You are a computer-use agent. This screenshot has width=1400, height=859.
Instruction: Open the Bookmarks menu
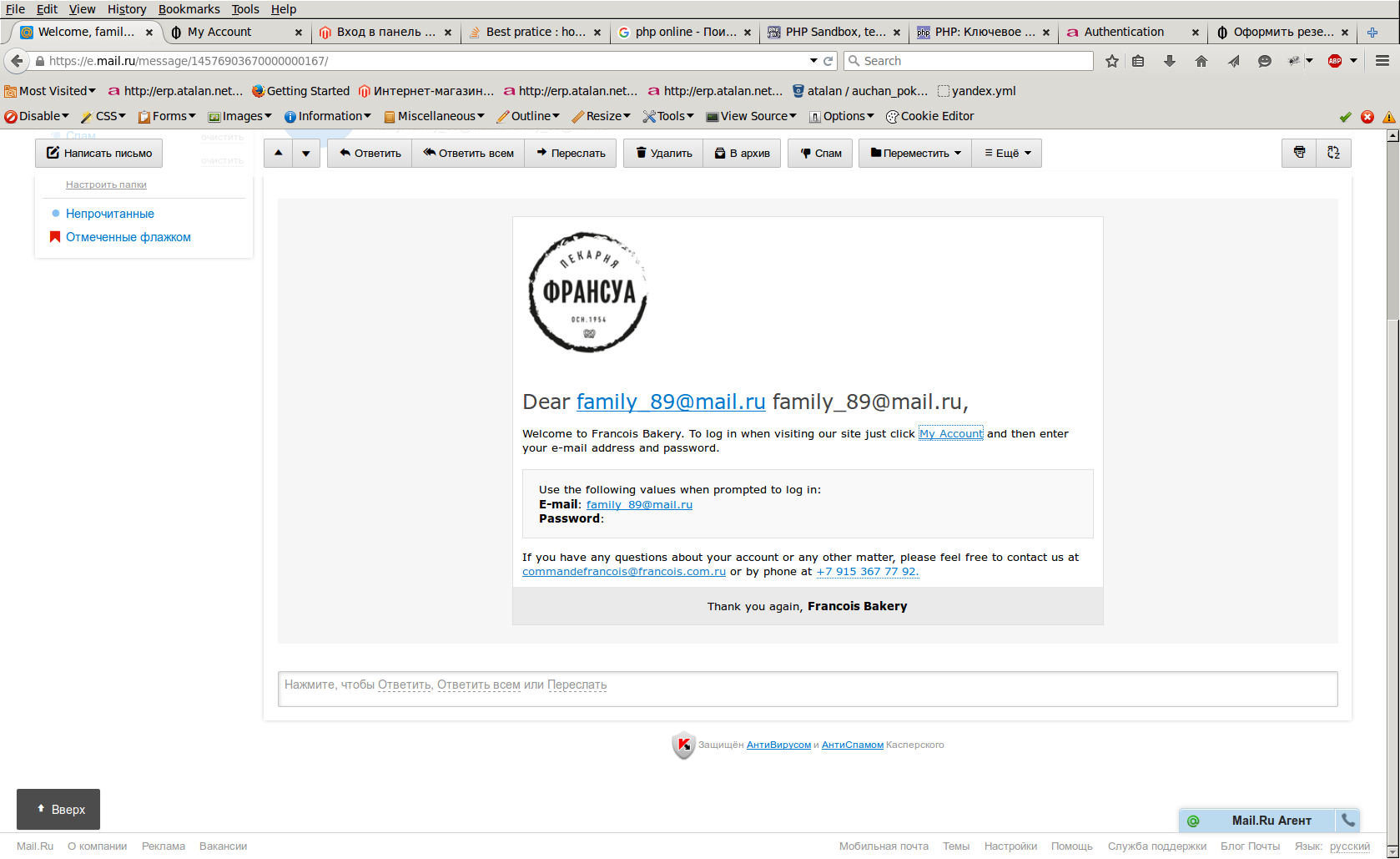pyautogui.click(x=189, y=9)
